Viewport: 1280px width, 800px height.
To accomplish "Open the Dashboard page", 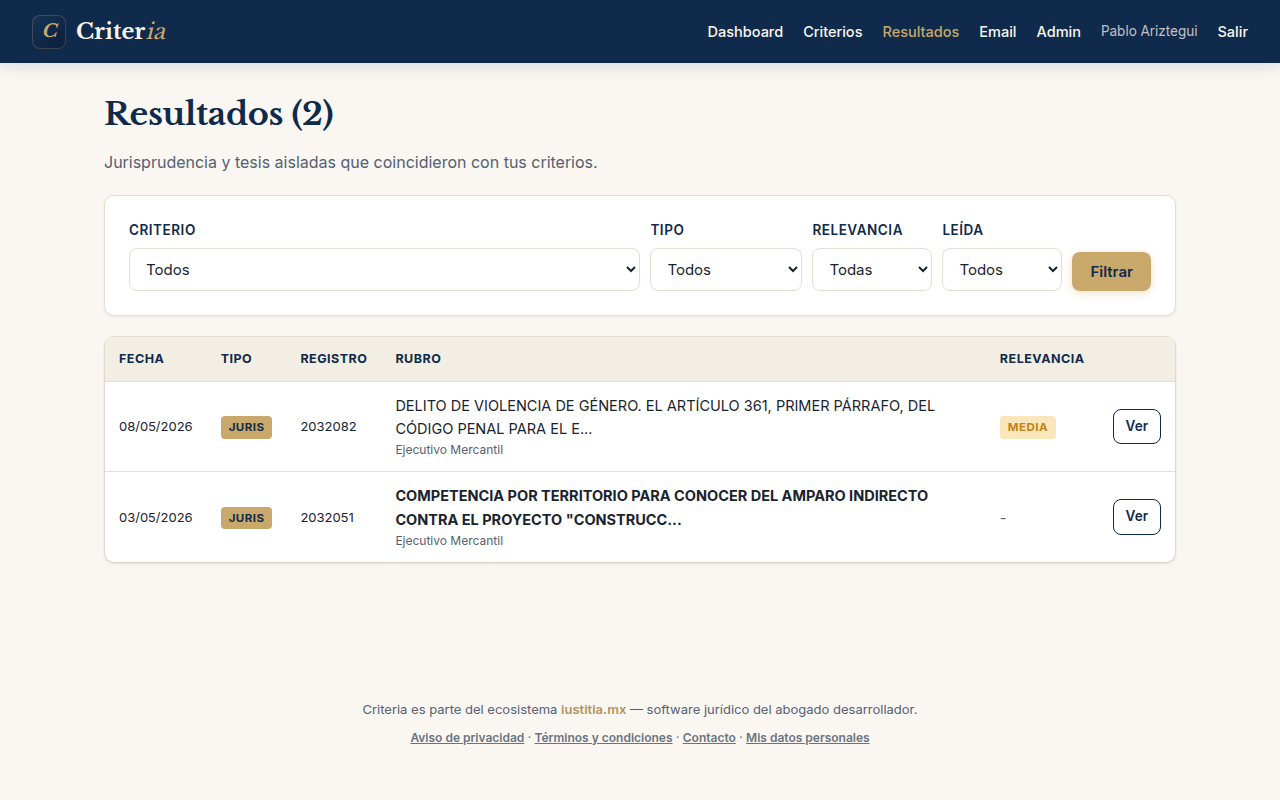I will point(745,32).
